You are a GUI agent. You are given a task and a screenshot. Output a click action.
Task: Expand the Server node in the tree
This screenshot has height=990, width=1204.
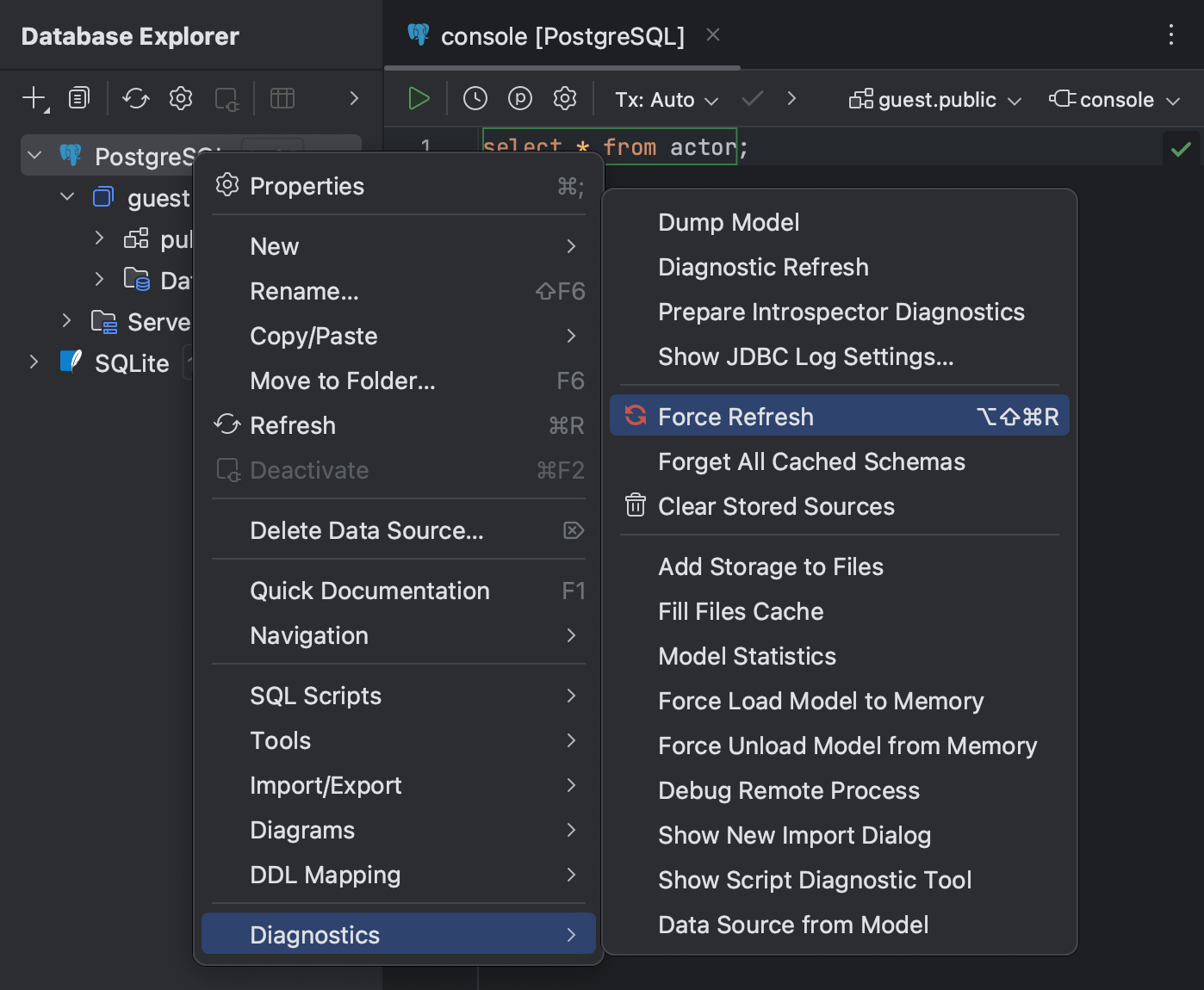67,320
